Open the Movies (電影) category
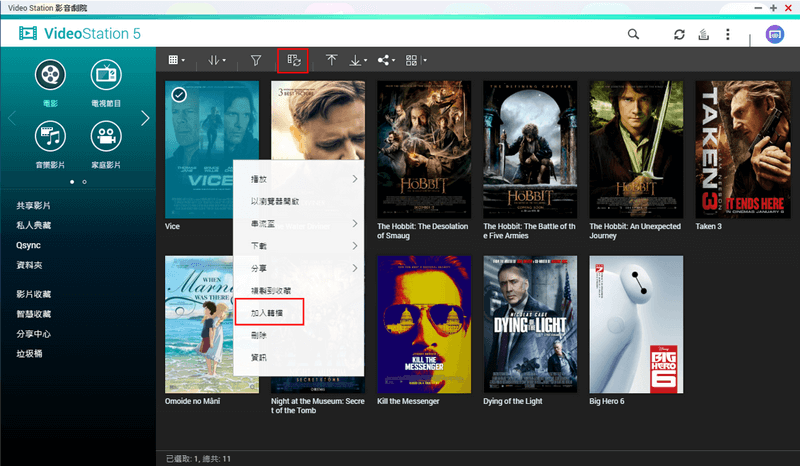 (50, 83)
